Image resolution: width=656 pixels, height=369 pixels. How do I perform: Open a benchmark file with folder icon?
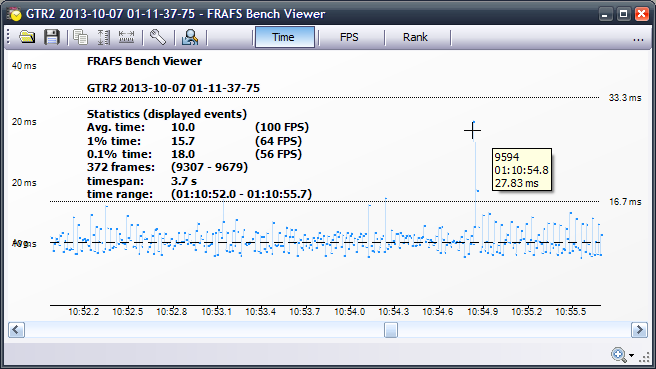(x=27, y=37)
